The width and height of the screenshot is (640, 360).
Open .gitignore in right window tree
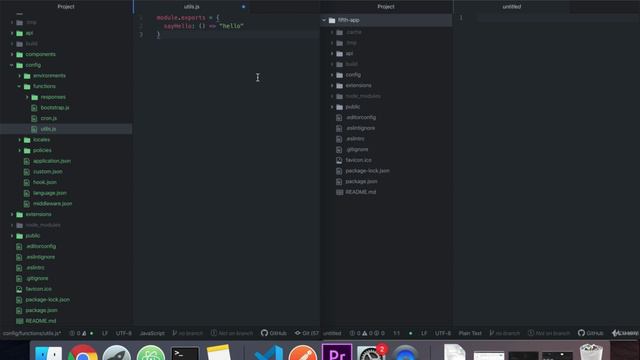(357, 149)
